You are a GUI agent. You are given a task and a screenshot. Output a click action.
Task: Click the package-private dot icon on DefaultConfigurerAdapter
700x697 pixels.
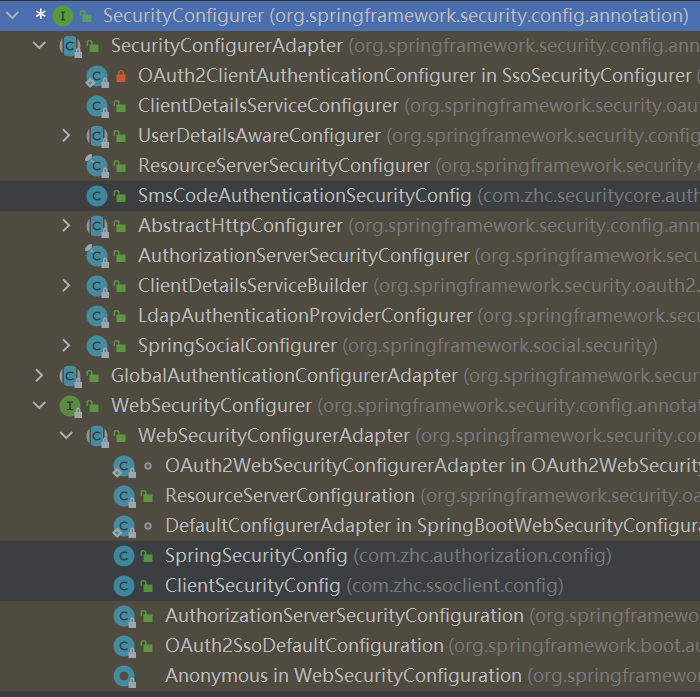click(x=148, y=526)
